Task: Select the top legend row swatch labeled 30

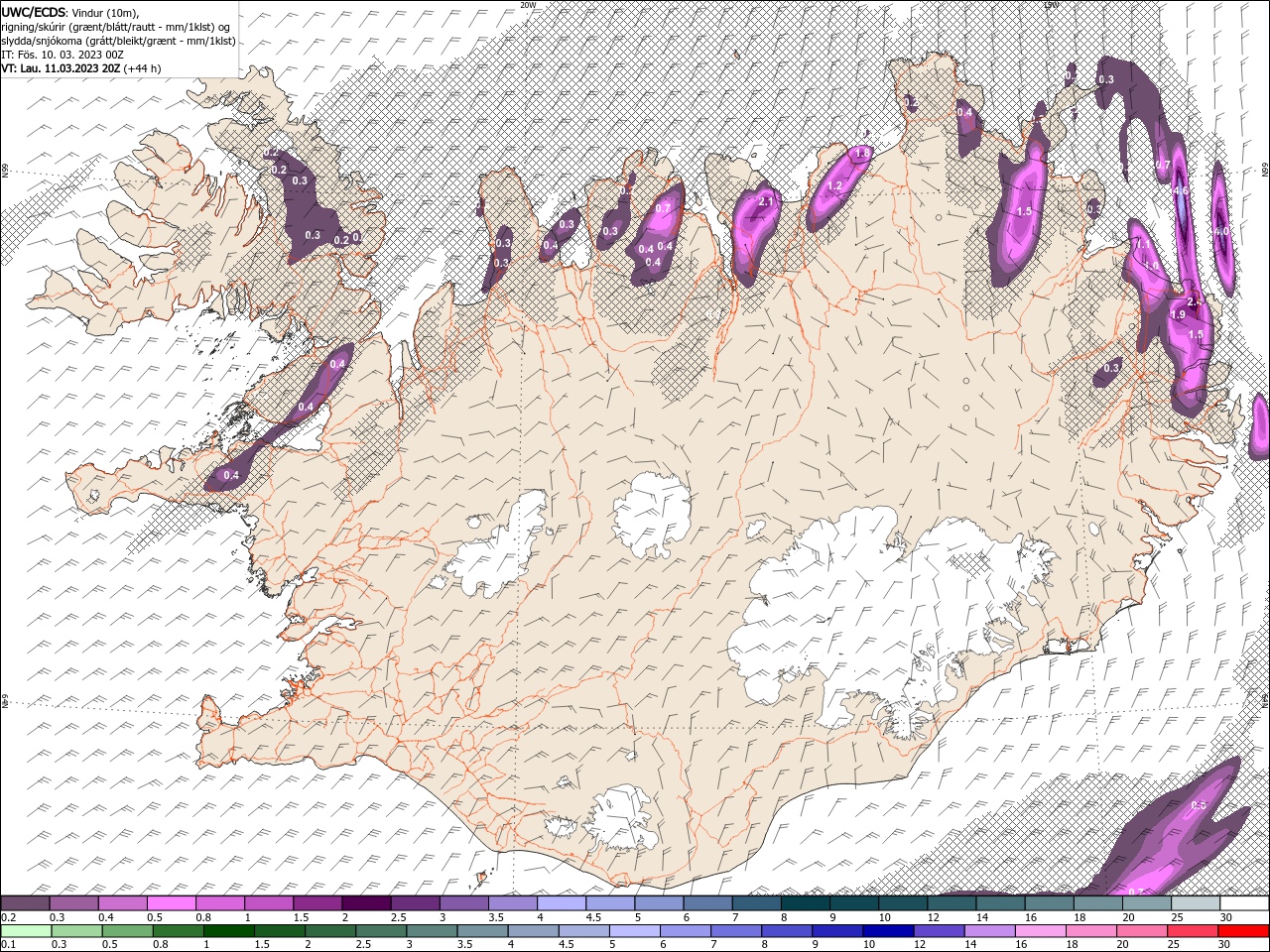Action: [1244, 903]
